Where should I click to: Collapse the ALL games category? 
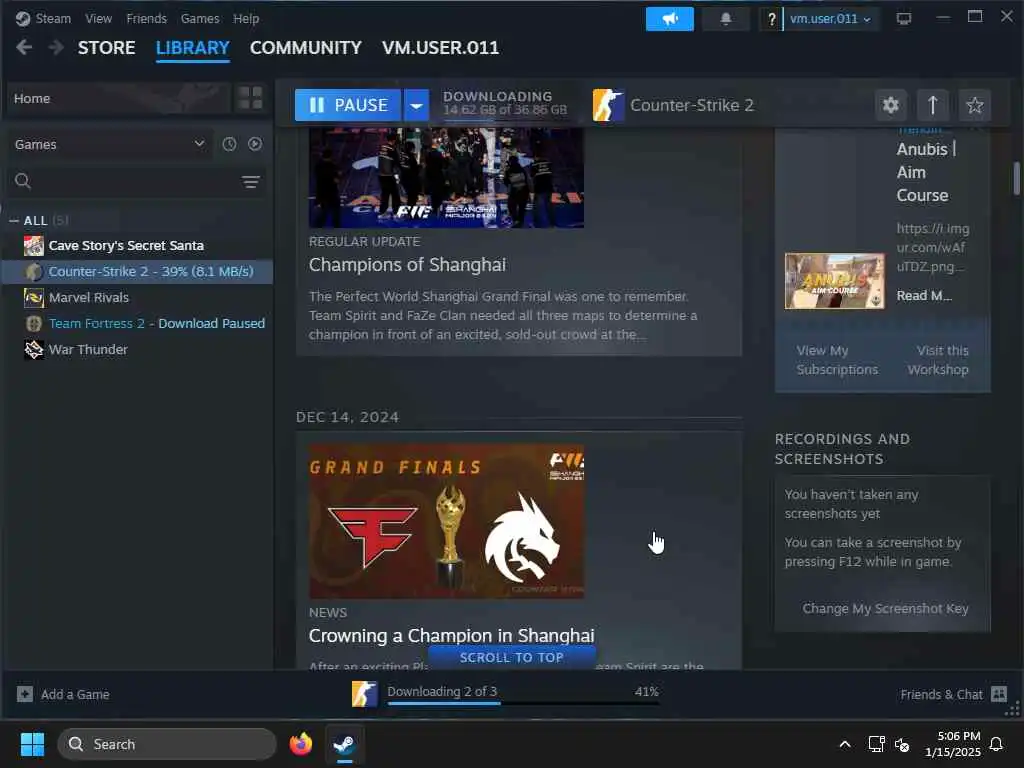[13, 221]
